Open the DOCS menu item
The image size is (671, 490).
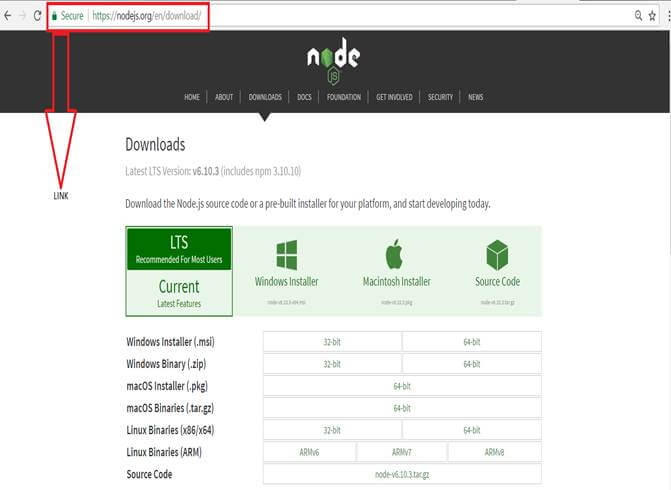pyautogui.click(x=304, y=97)
